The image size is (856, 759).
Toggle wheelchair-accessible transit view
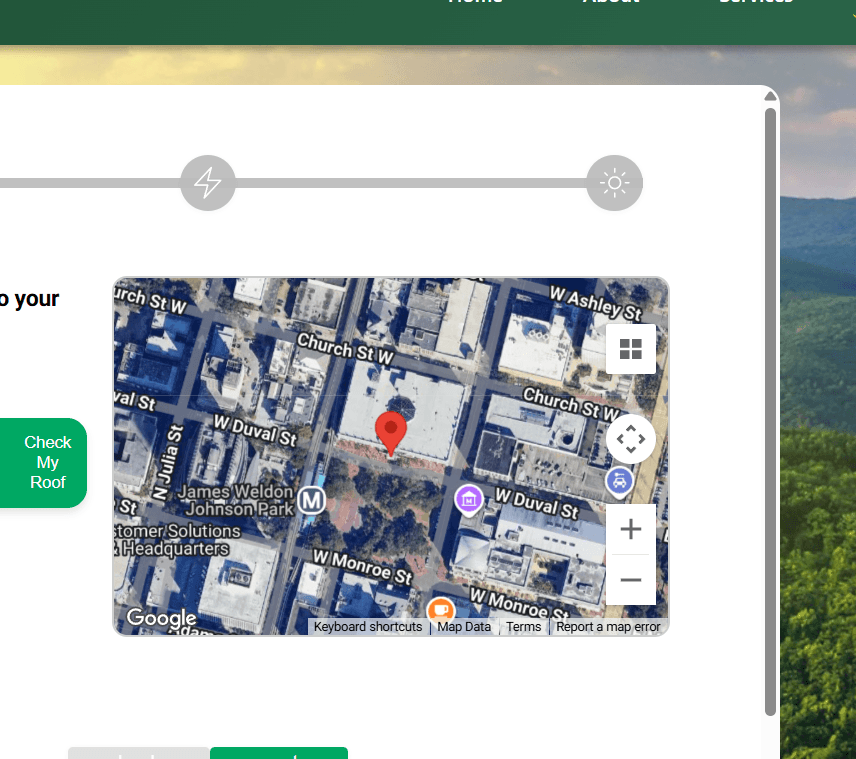(x=619, y=481)
